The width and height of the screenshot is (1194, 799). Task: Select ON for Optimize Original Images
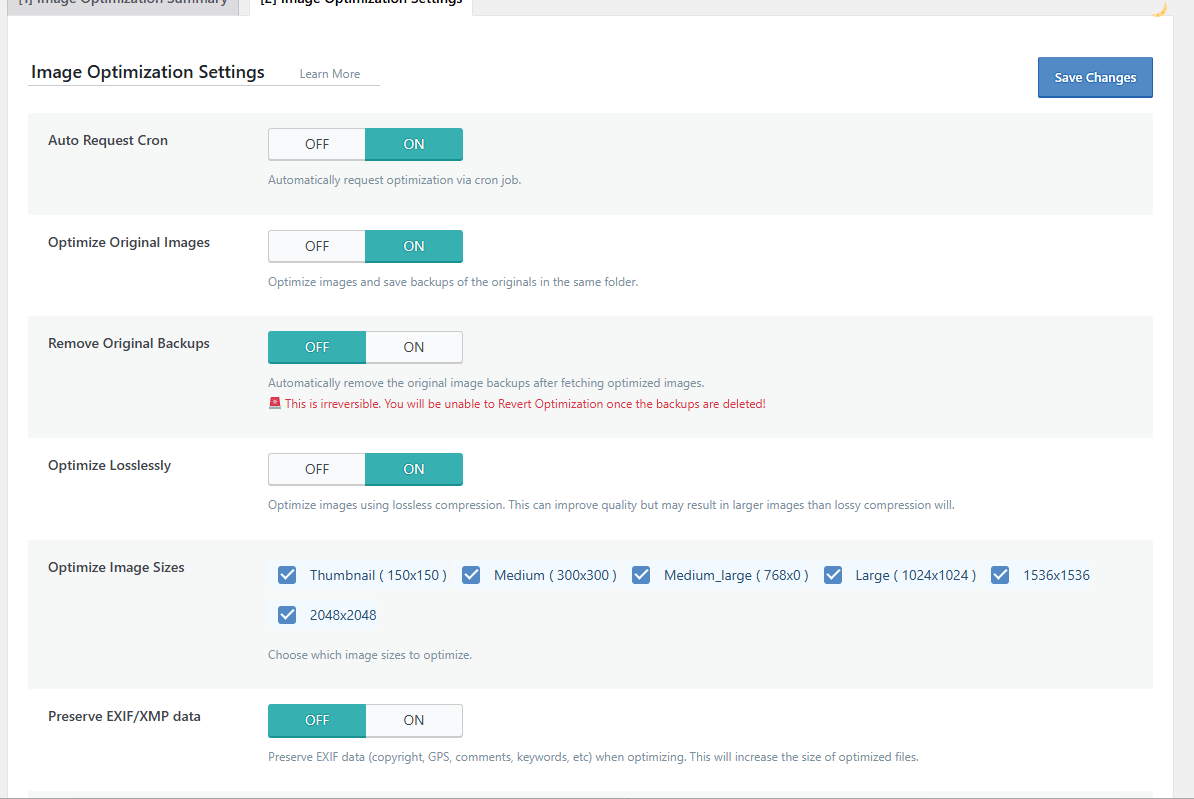(x=413, y=246)
